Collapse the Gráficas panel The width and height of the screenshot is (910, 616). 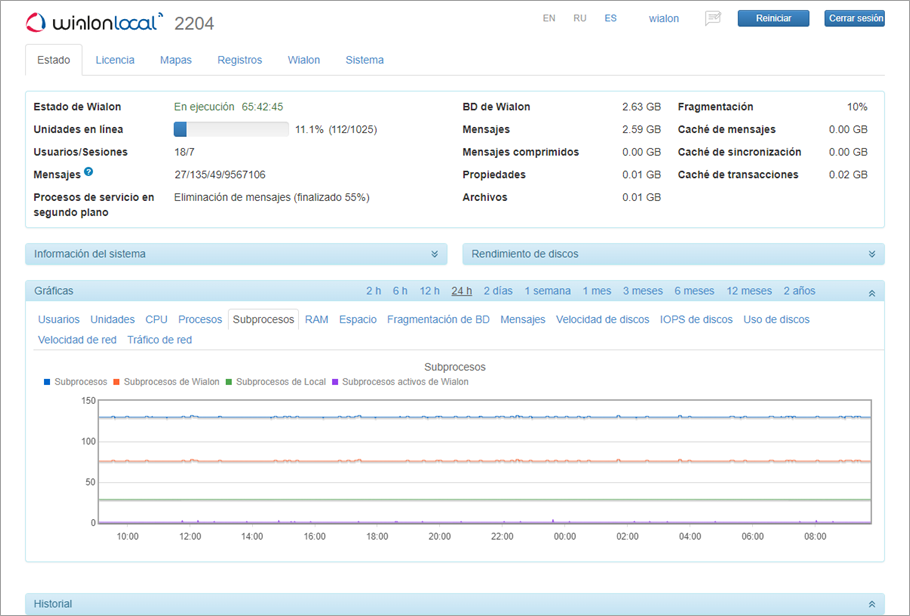[x=871, y=292]
